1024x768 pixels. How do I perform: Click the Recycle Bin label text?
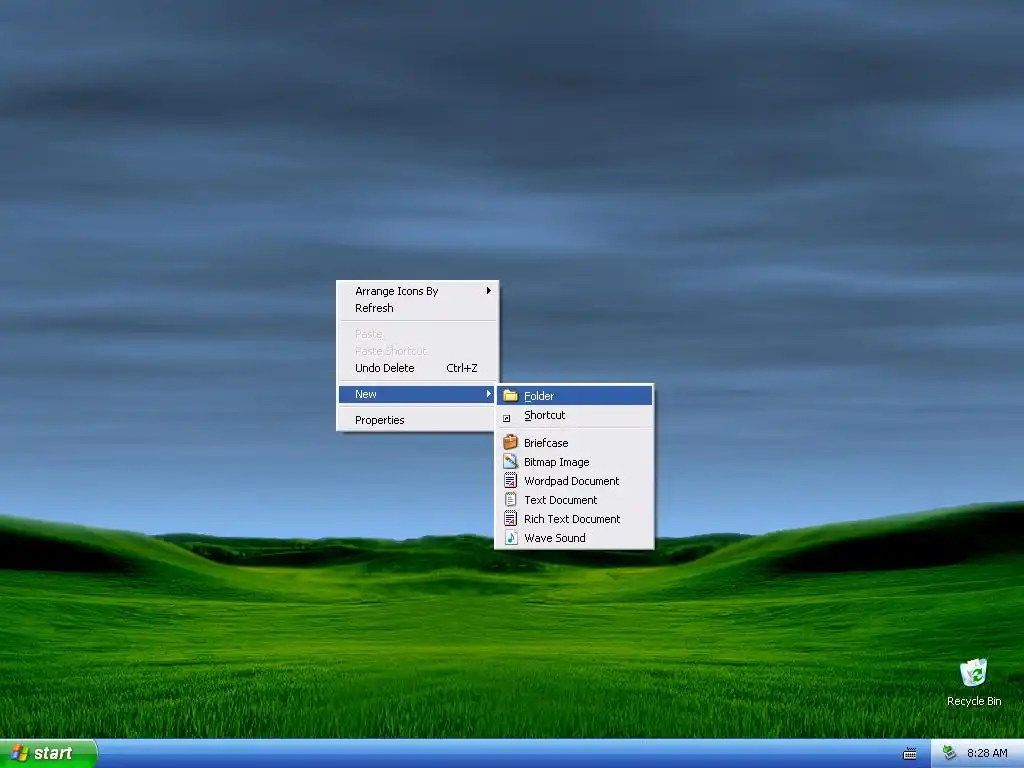(974, 701)
